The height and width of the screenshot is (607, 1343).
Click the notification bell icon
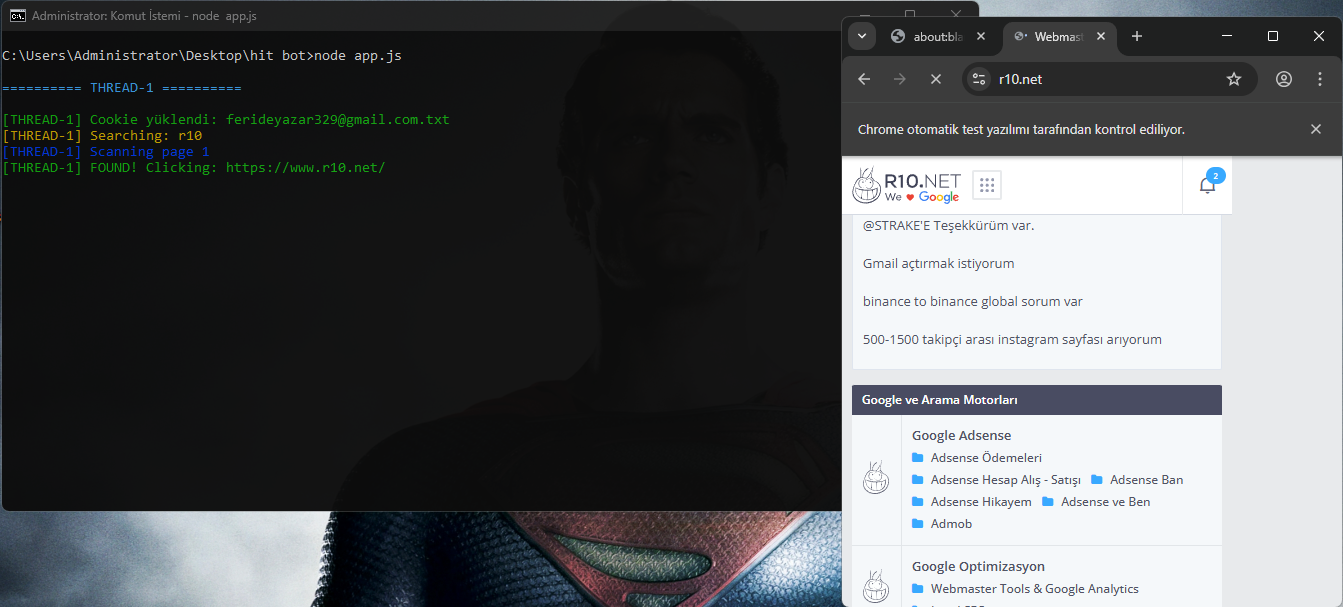pos(1207,185)
